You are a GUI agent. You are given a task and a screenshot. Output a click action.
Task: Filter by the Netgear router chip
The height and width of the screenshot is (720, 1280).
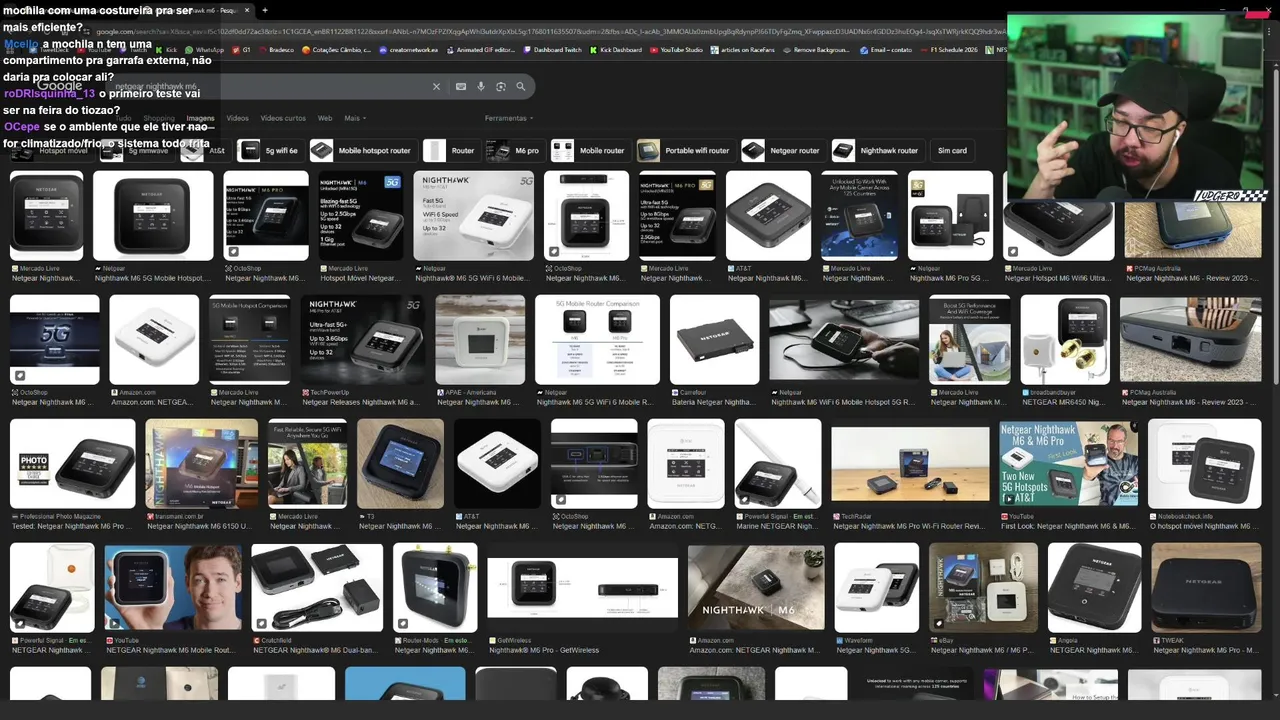(x=782, y=151)
